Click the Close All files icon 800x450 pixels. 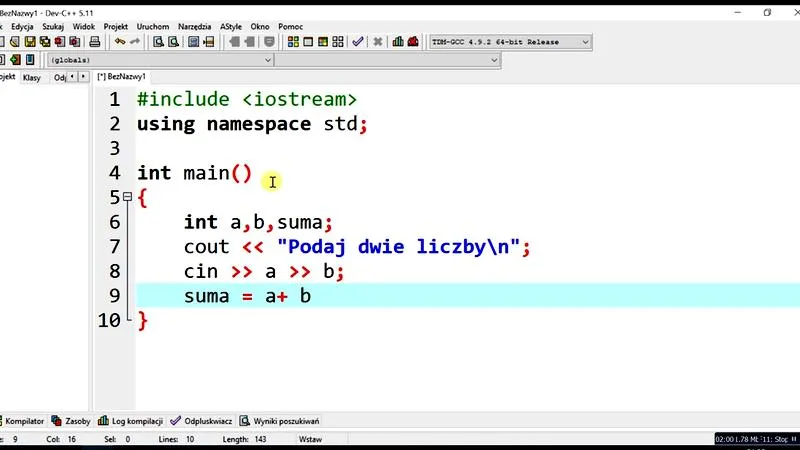pos(75,42)
